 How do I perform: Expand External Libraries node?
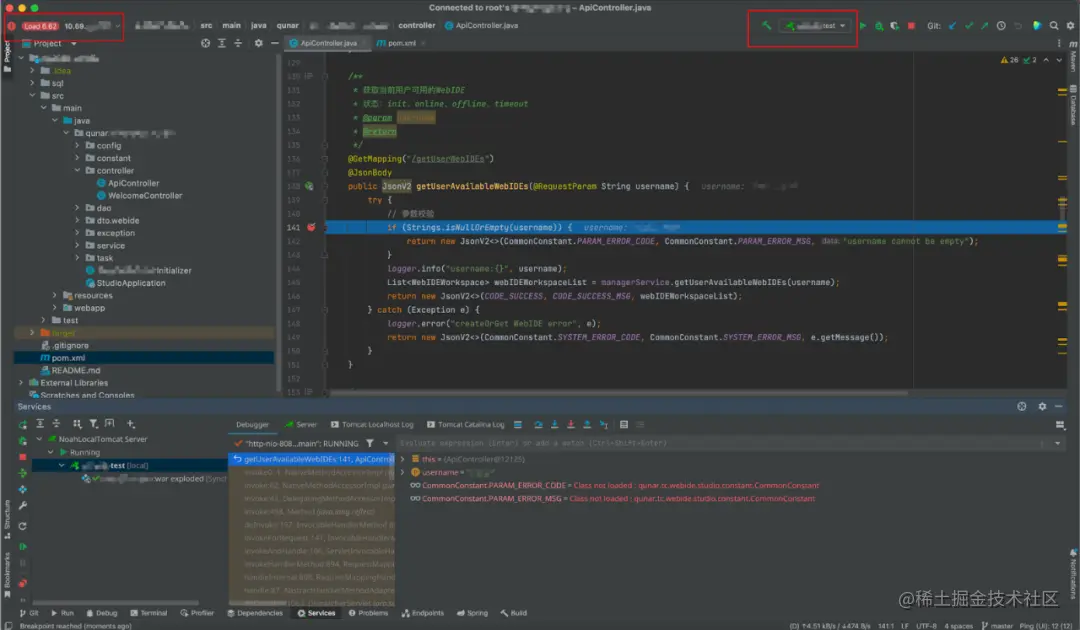(x=21, y=383)
